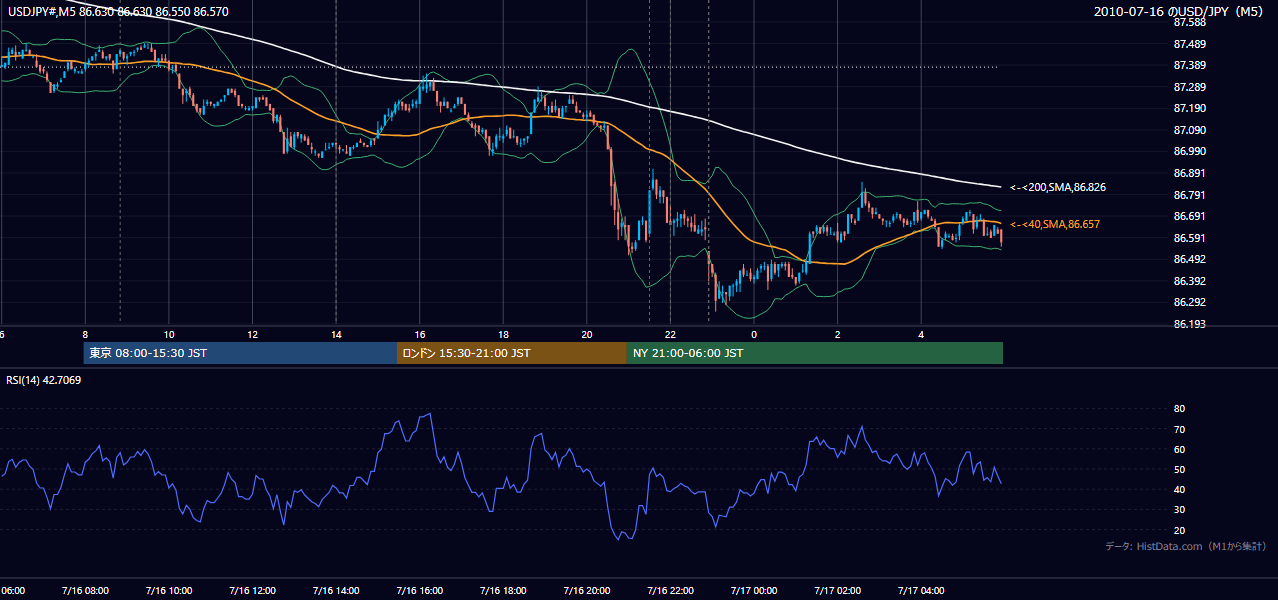Click hour tick 20 on price chart axis
The width and height of the screenshot is (1278, 600).
point(587,334)
